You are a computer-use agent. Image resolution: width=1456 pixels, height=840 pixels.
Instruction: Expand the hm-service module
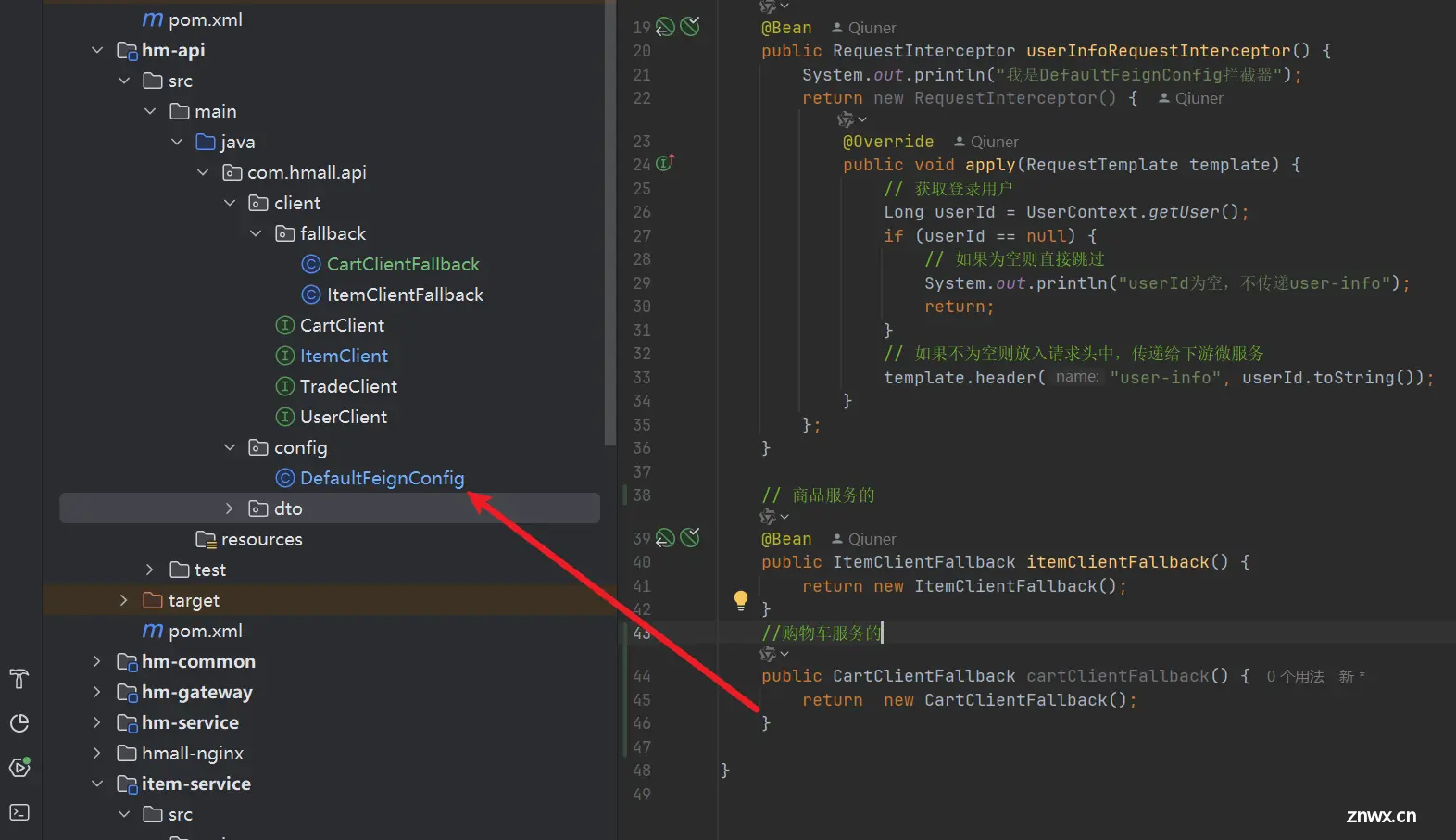(97, 722)
